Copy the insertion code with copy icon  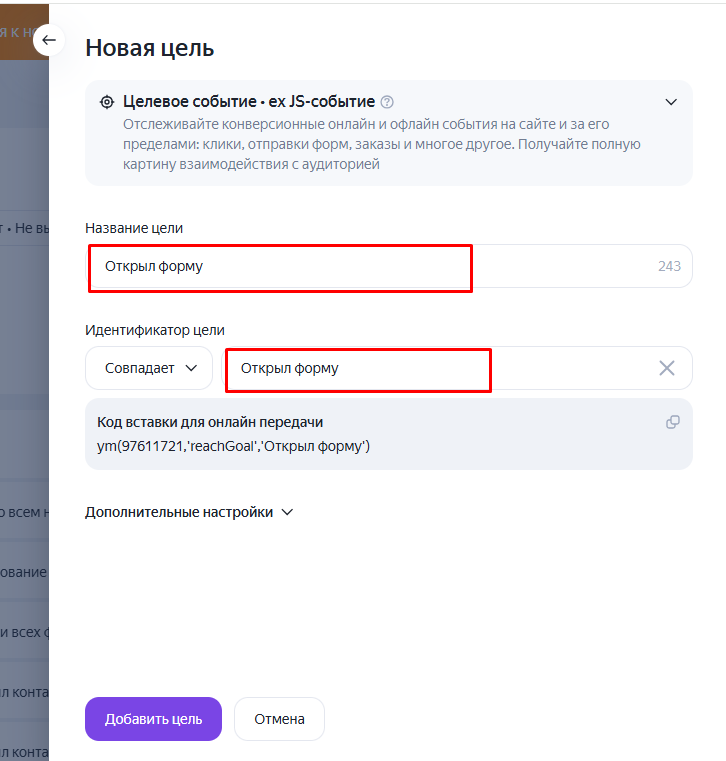[673, 422]
